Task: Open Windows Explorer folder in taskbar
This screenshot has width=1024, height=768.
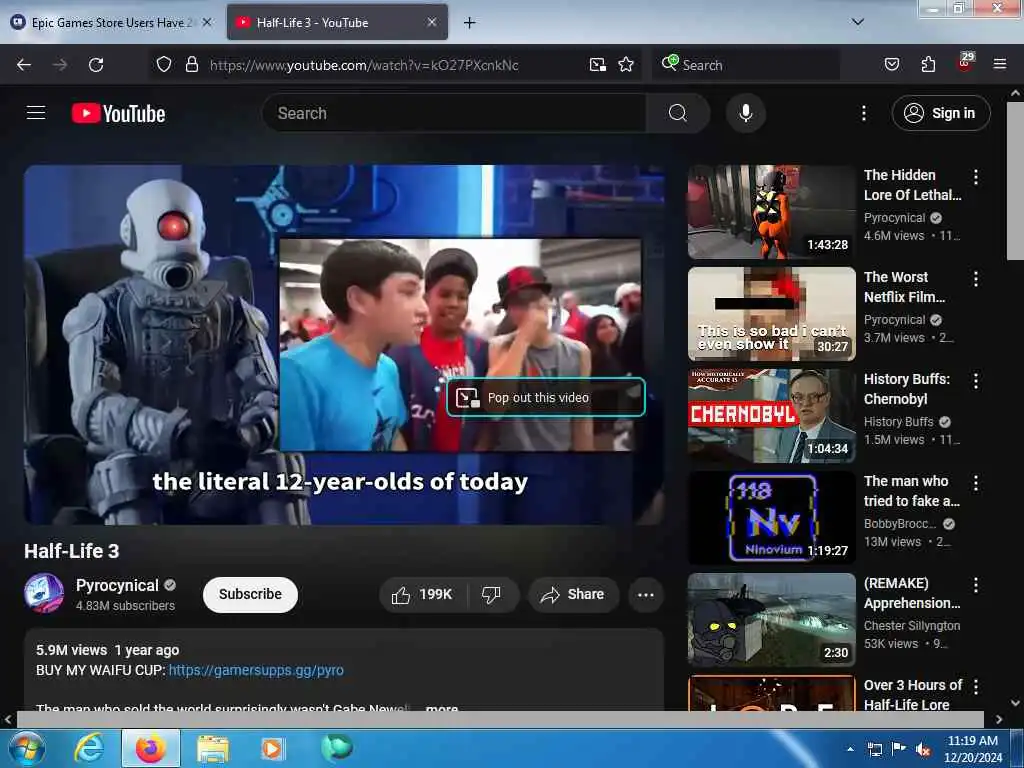Action: point(213,749)
